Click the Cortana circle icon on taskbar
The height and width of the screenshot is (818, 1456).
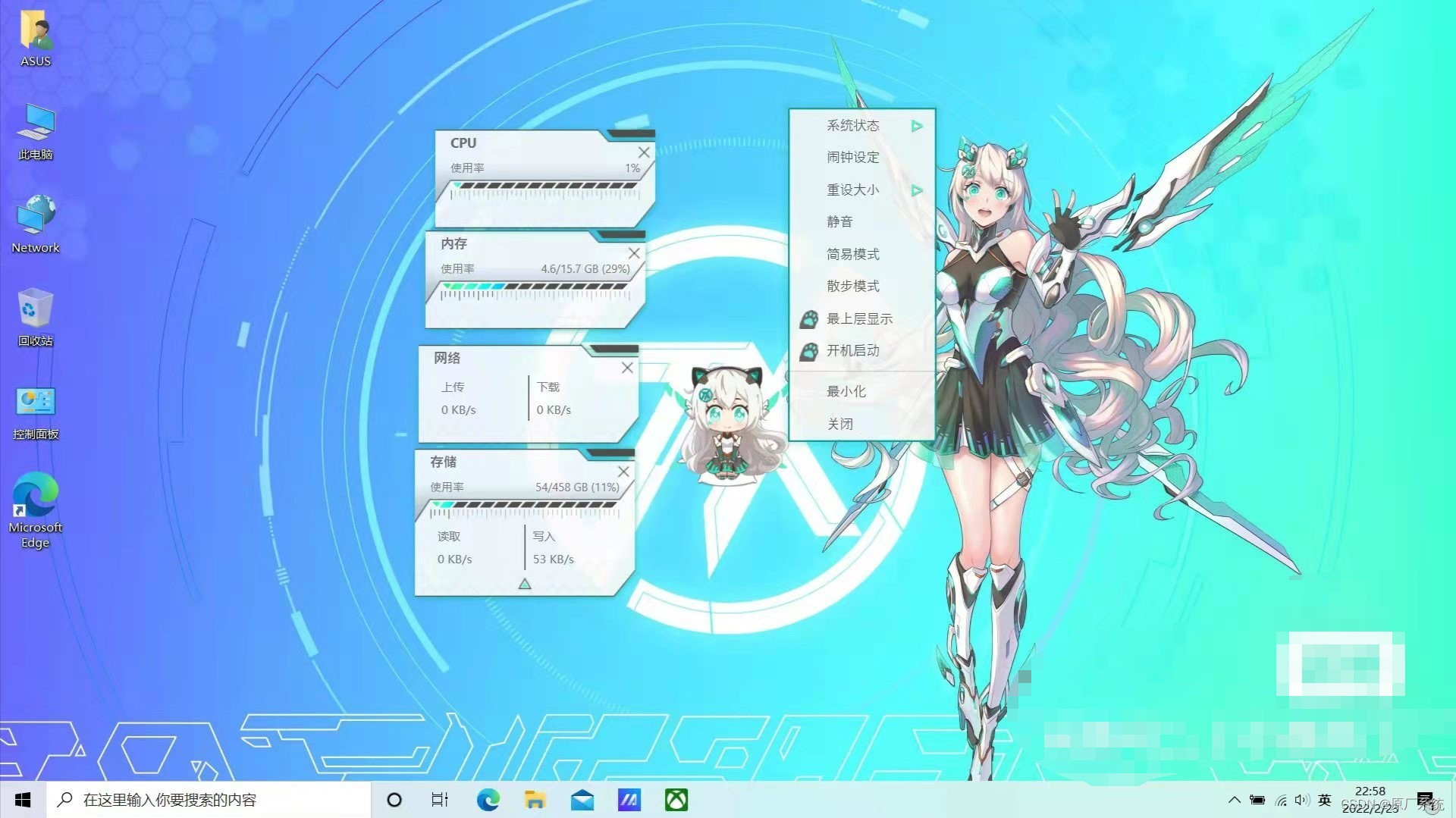[394, 800]
